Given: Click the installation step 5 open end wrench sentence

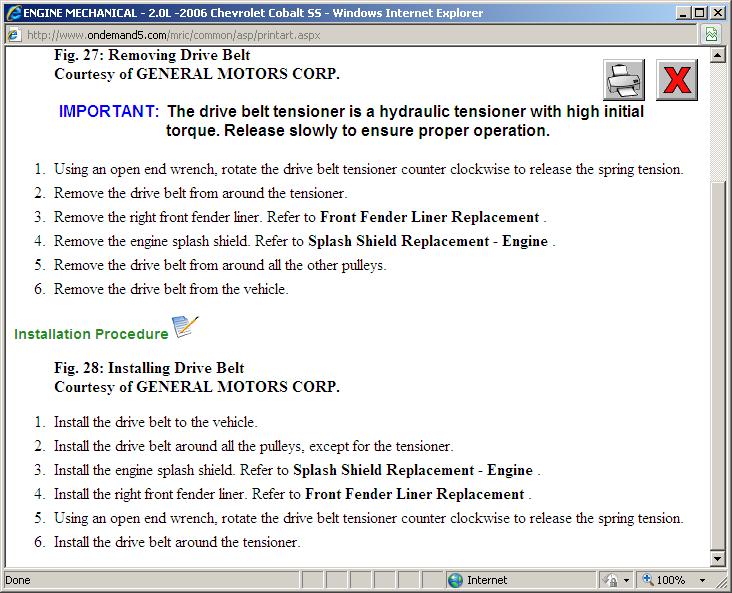Looking at the screenshot, I should tap(369, 518).
